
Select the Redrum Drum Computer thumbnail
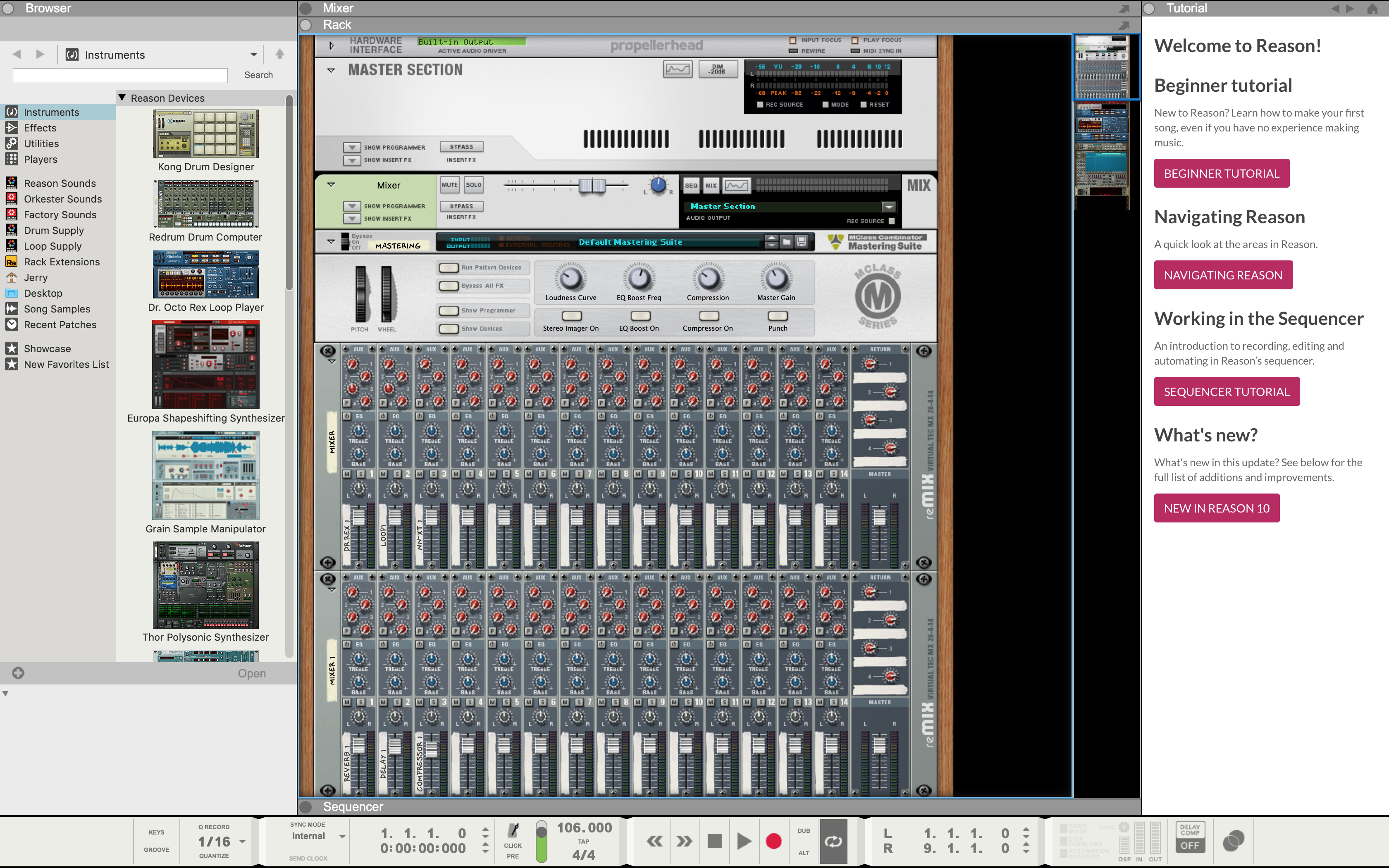[x=205, y=204]
